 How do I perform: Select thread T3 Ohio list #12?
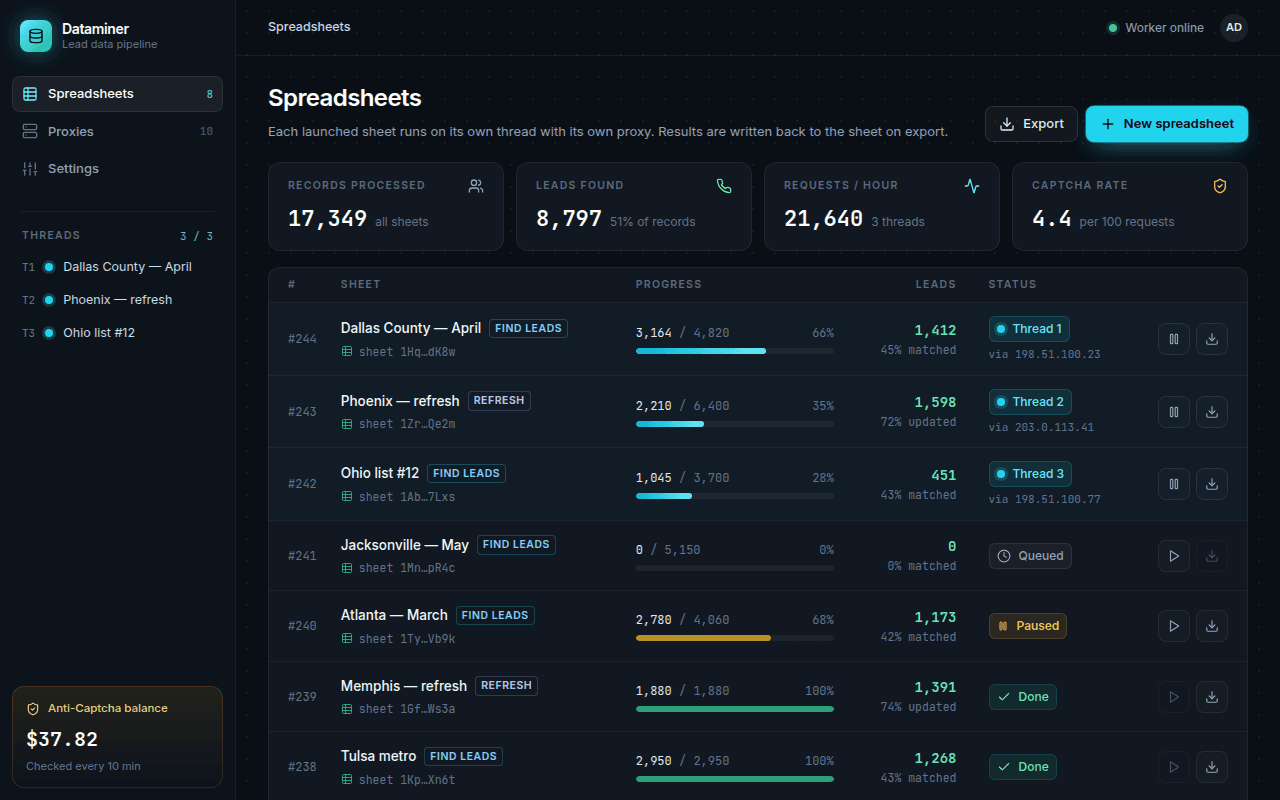point(117,333)
